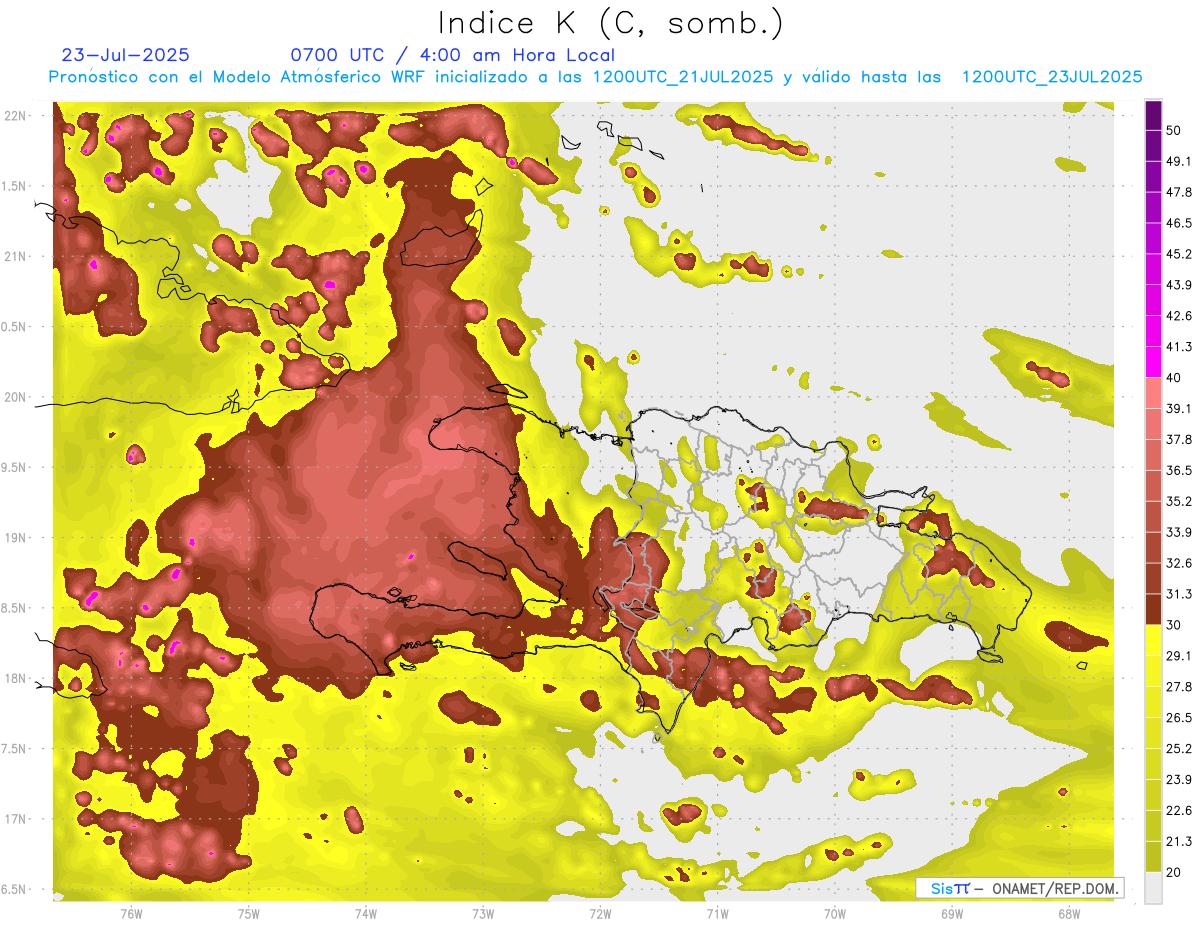Click the dark purple colorbar segment at the top near 50
Image resolution: width=1200 pixels, height=927 pixels.
(x=1153, y=117)
